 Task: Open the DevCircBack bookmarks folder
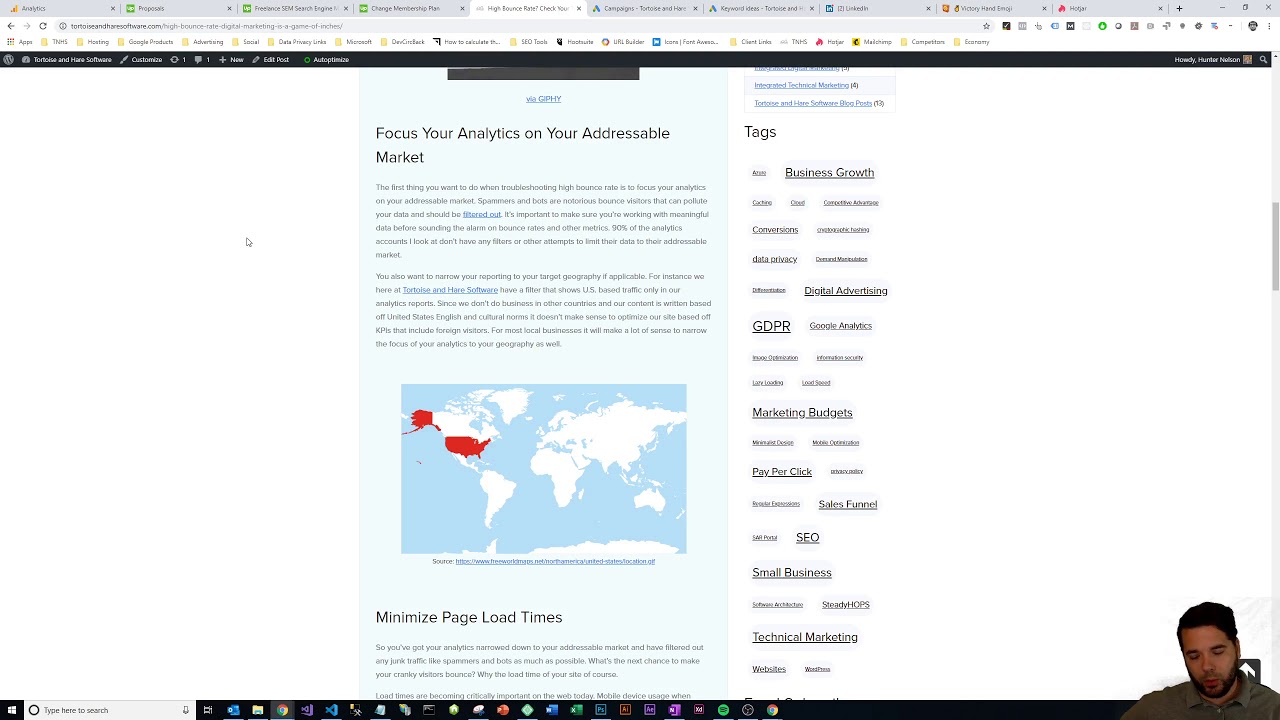tap(402, 42)
